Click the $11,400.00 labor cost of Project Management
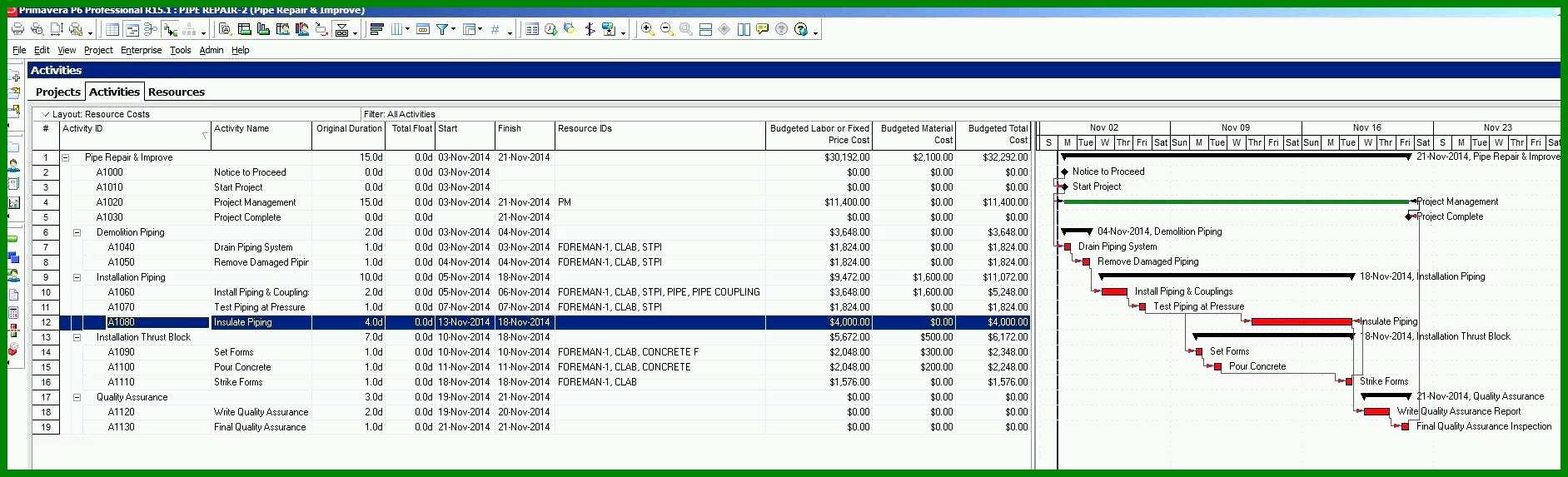The height and width of the screenshot is (477, 1568). (819, 202)
